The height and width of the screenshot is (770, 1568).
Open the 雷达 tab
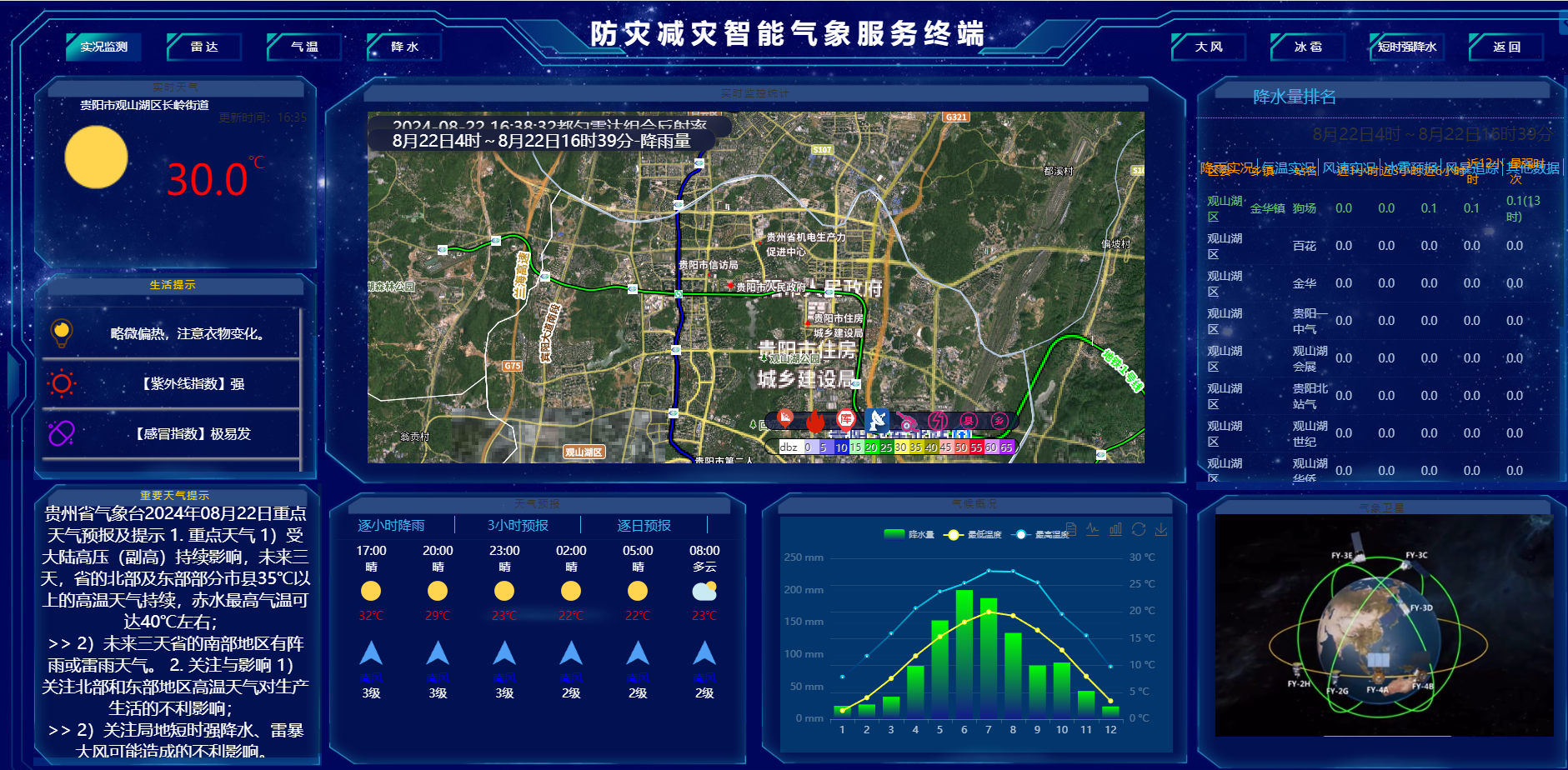pos(204,47)
